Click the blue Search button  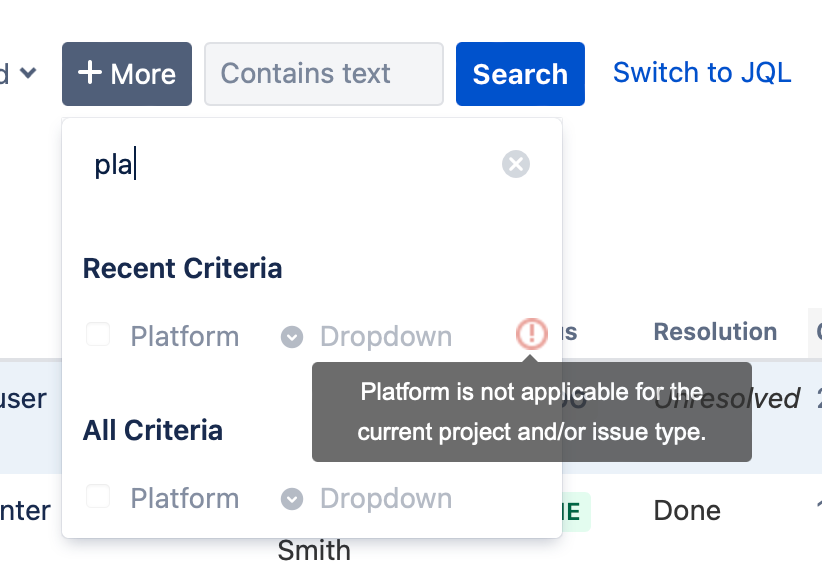point(520,74)
